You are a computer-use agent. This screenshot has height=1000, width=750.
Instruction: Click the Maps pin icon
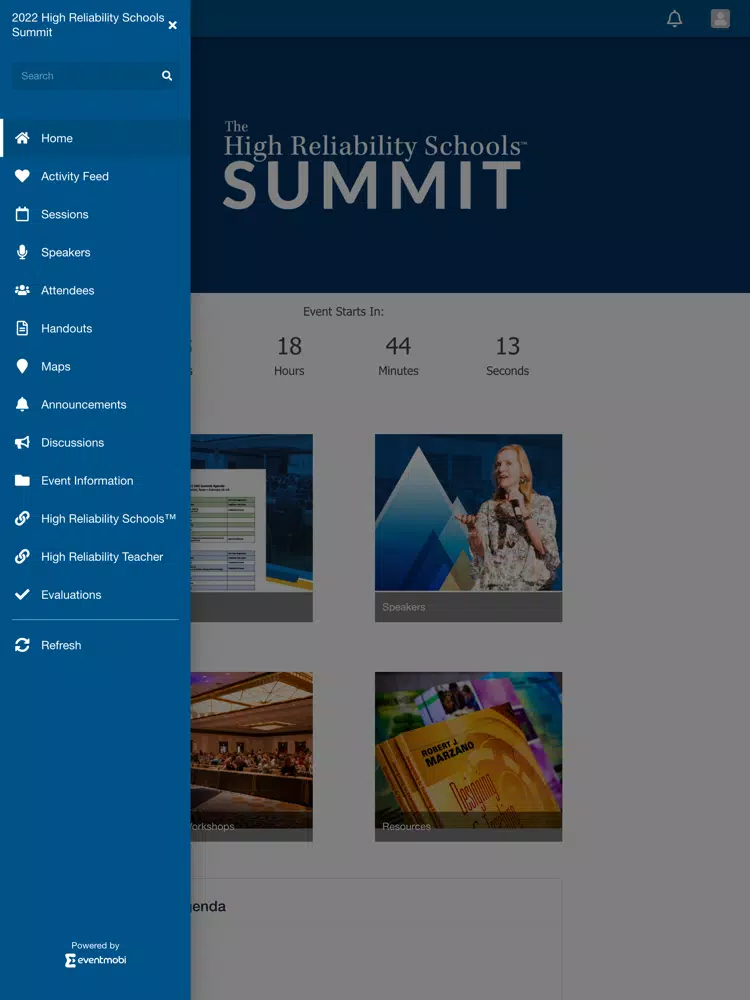[x=22, y=367]
